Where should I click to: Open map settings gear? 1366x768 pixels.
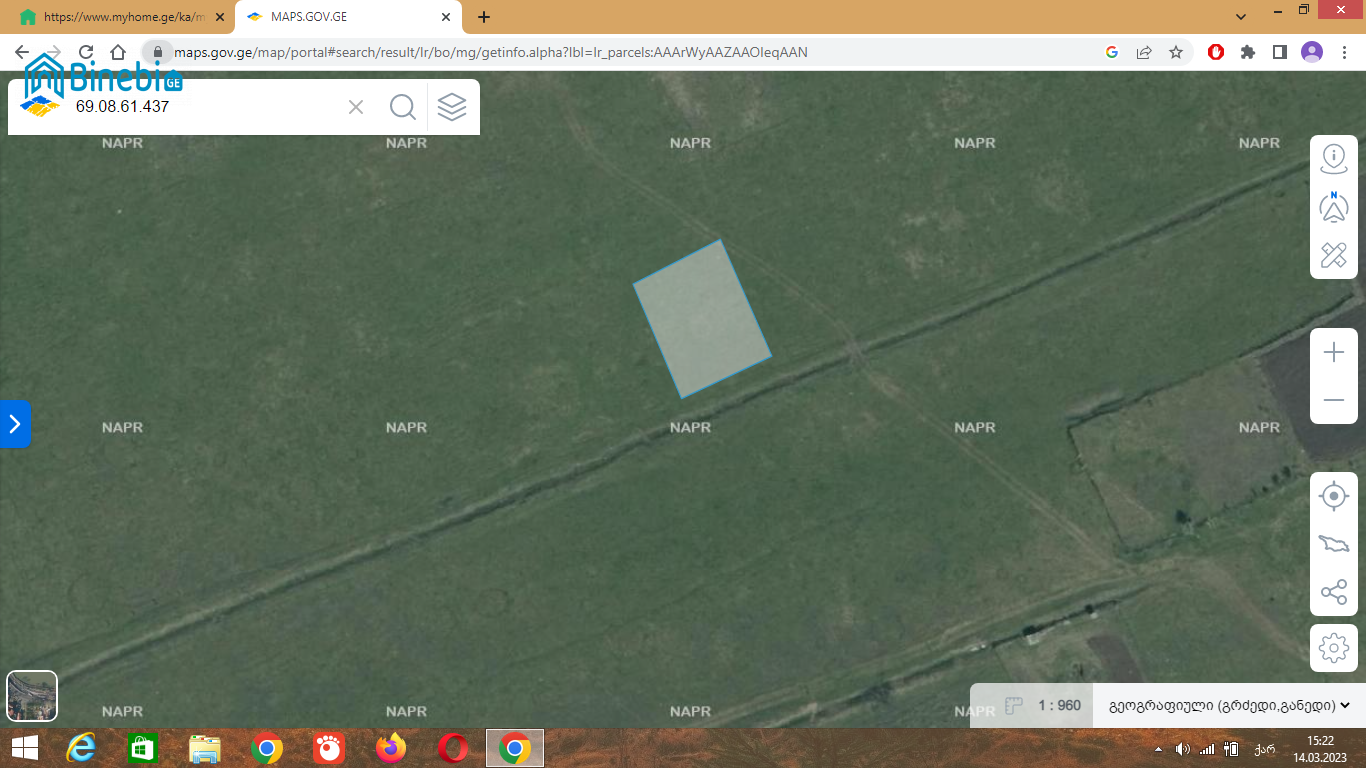pos(1334,648)
